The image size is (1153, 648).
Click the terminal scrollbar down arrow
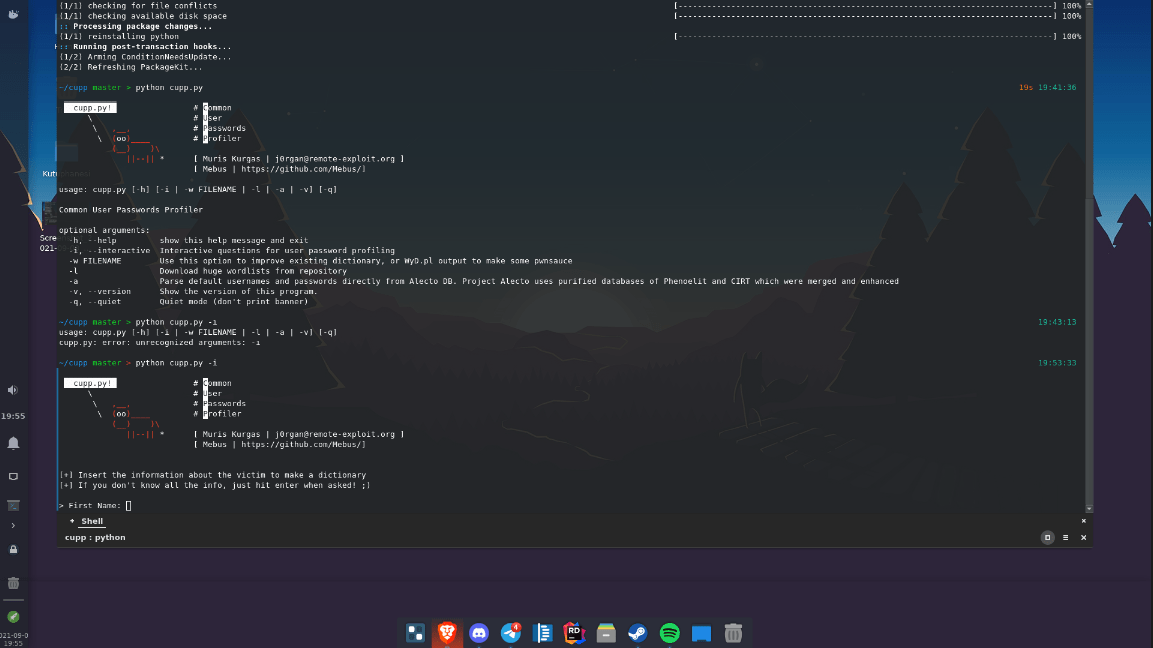1089,508
